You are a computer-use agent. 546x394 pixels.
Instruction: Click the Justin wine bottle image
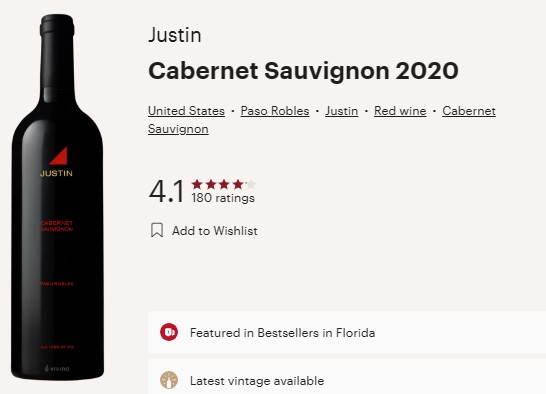pos(57,197)
